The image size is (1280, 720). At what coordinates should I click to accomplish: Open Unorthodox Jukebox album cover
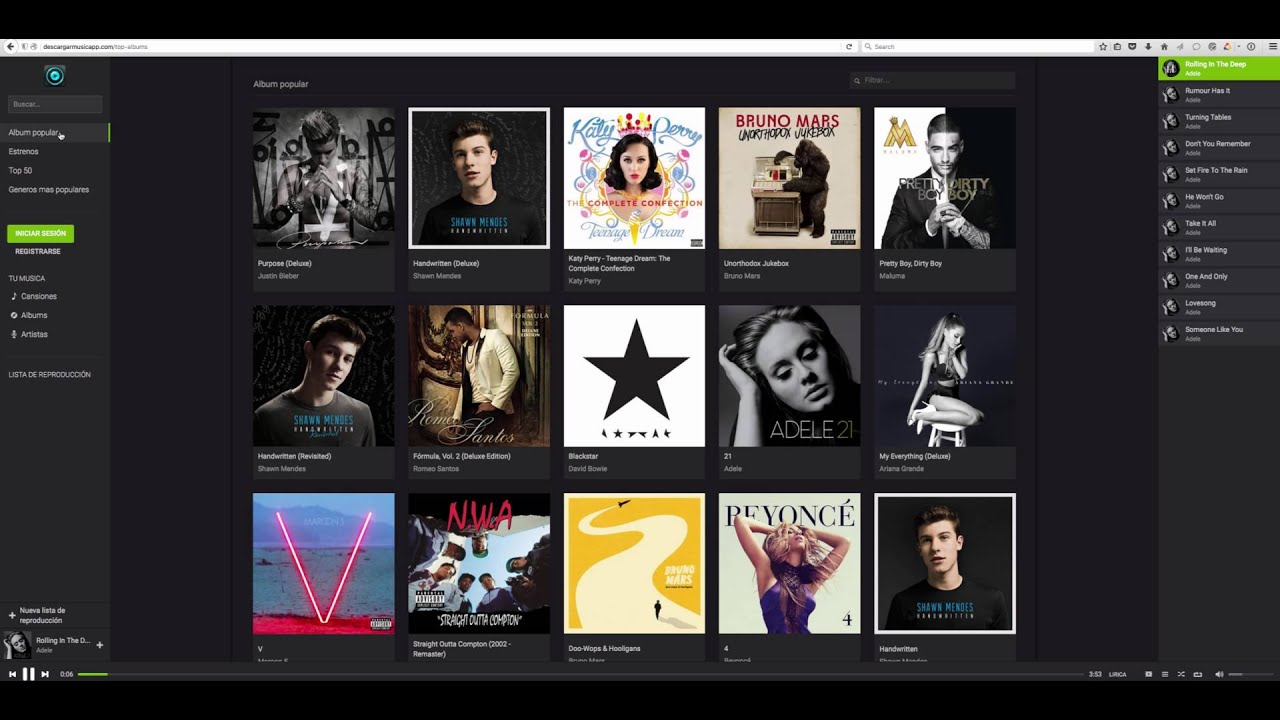789,178
